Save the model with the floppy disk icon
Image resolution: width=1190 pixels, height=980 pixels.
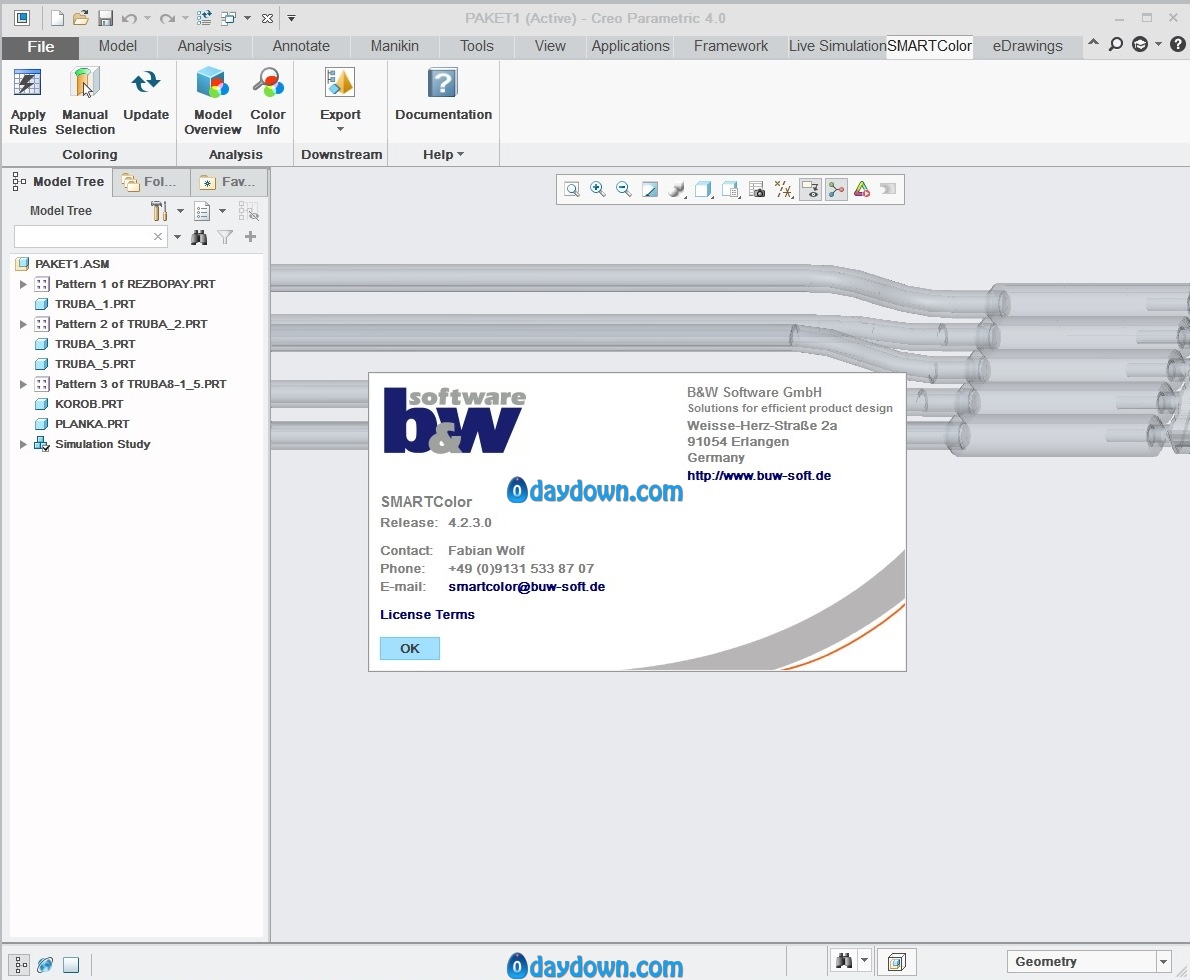point(105,18)
